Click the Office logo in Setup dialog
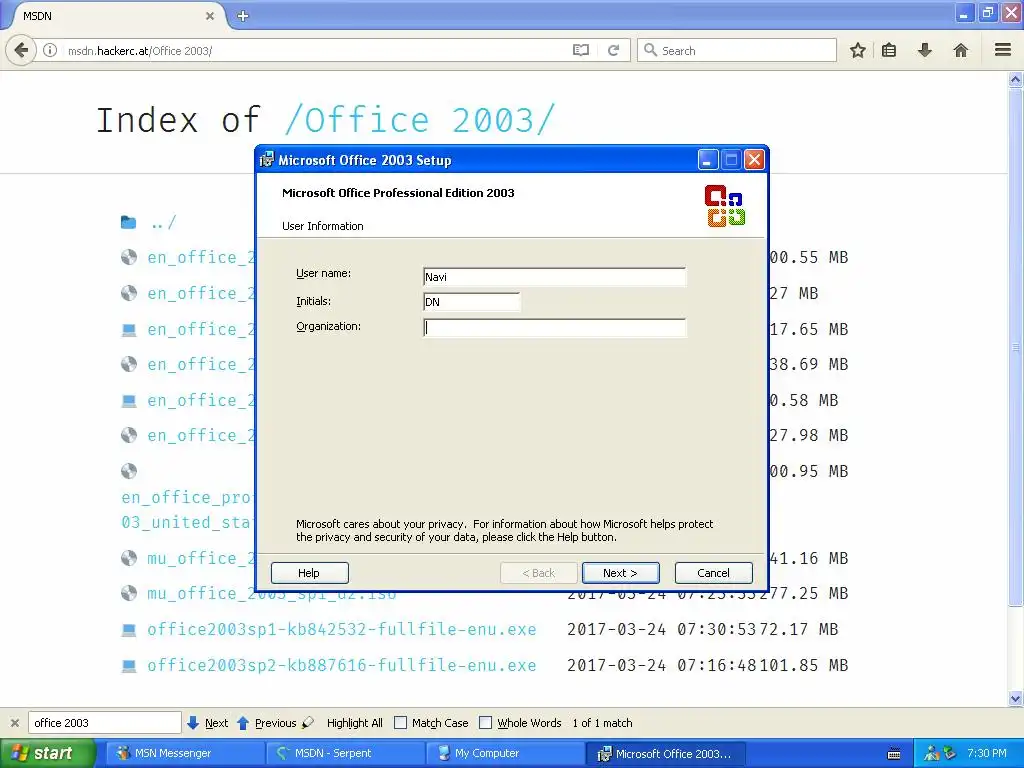Viewport: 1024px width, 768px height. (x=725, y=206)
